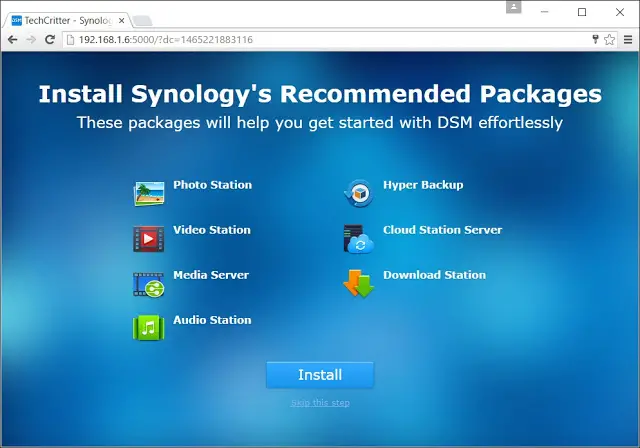Click the Download Station arrows icon

click(x=358, y=283)
